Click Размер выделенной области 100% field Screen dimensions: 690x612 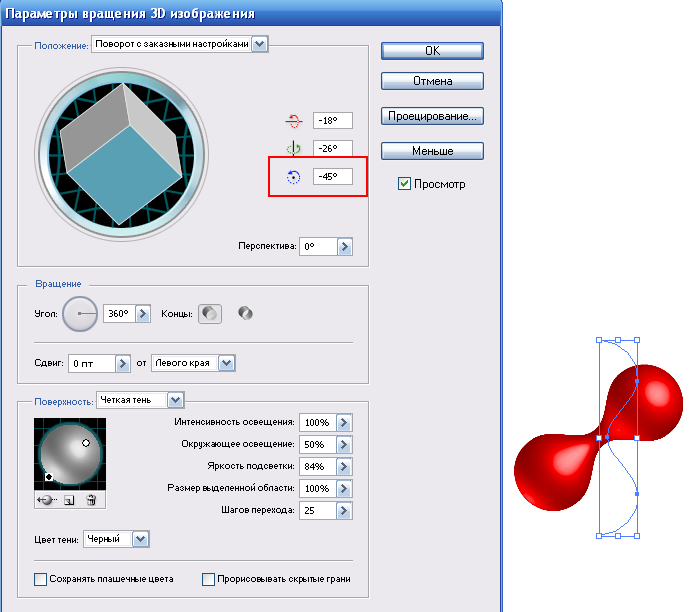318,488
